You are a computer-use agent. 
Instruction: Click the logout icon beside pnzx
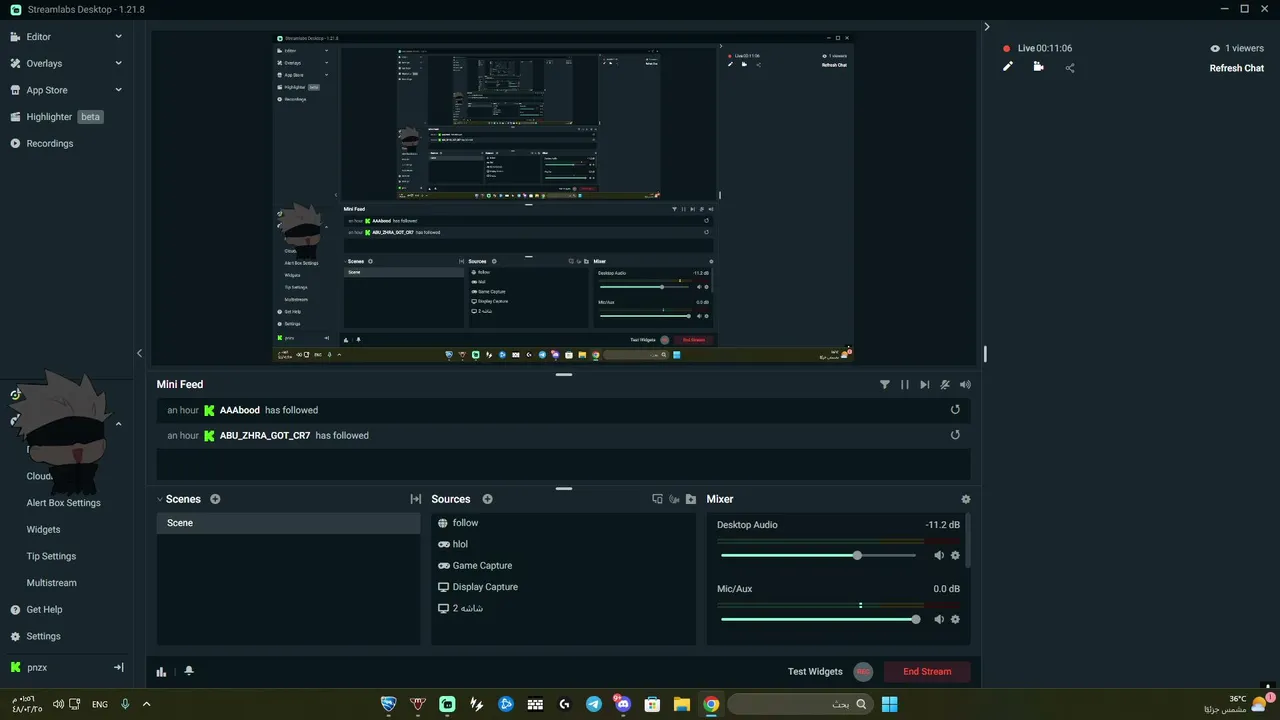pyautogui.click(x=118, y=667)
